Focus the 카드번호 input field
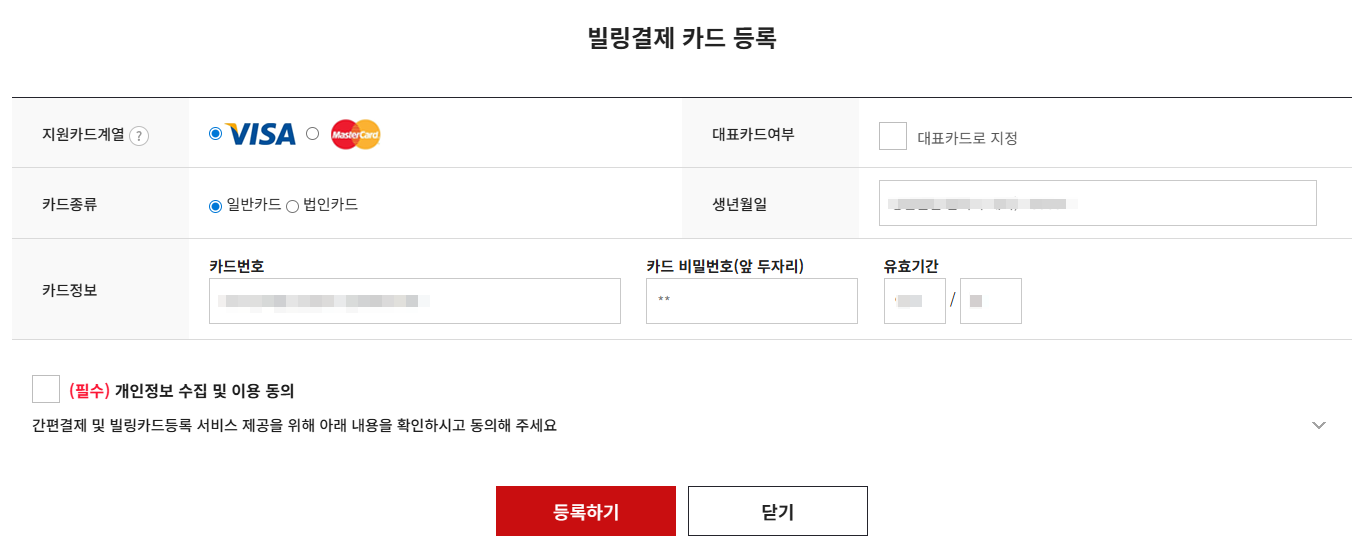The height and width of the screenshot is (553, 1362). (x=415, y=301)
